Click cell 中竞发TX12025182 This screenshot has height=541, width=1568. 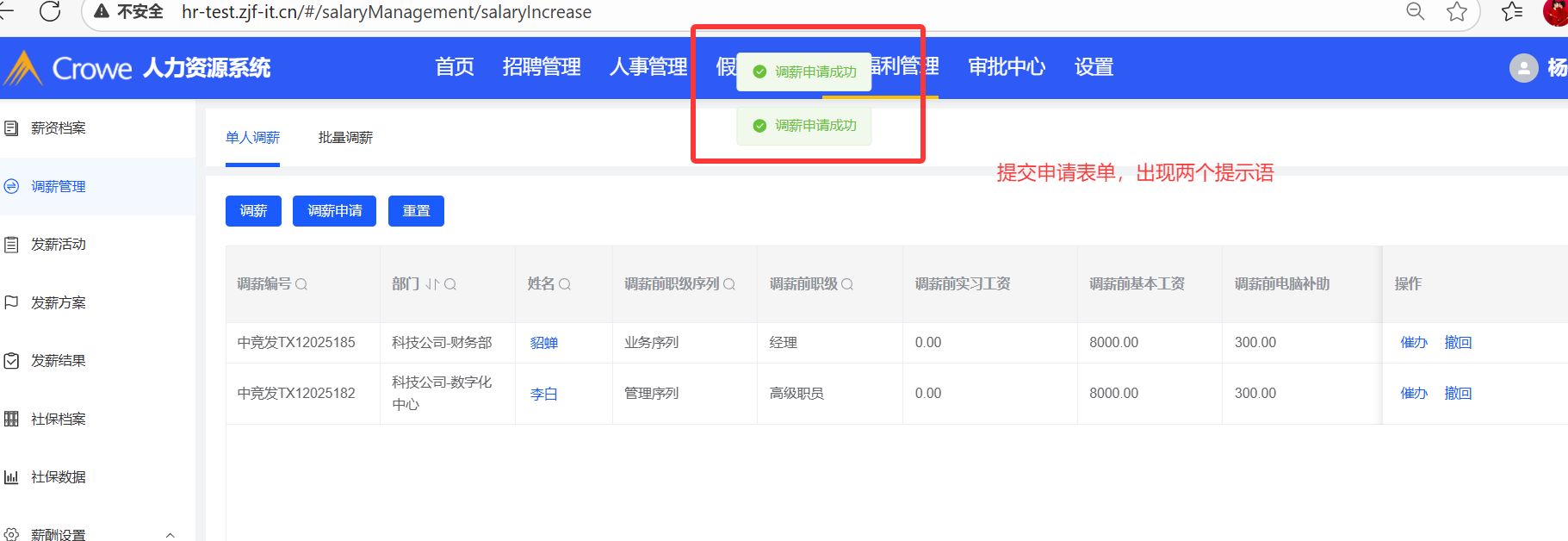[x=296, y=393]
